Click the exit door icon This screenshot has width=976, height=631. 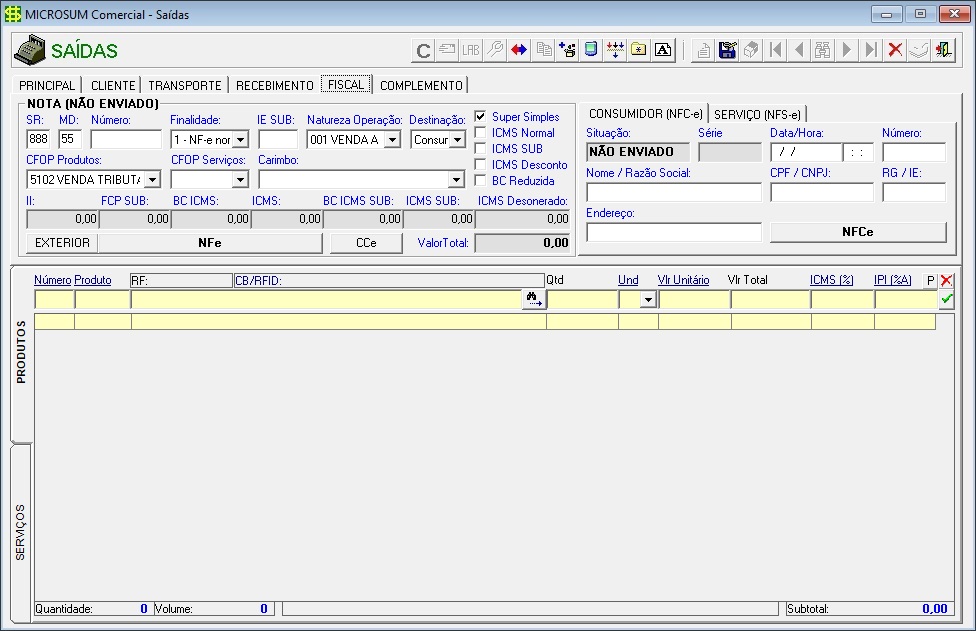click(943, 50)
